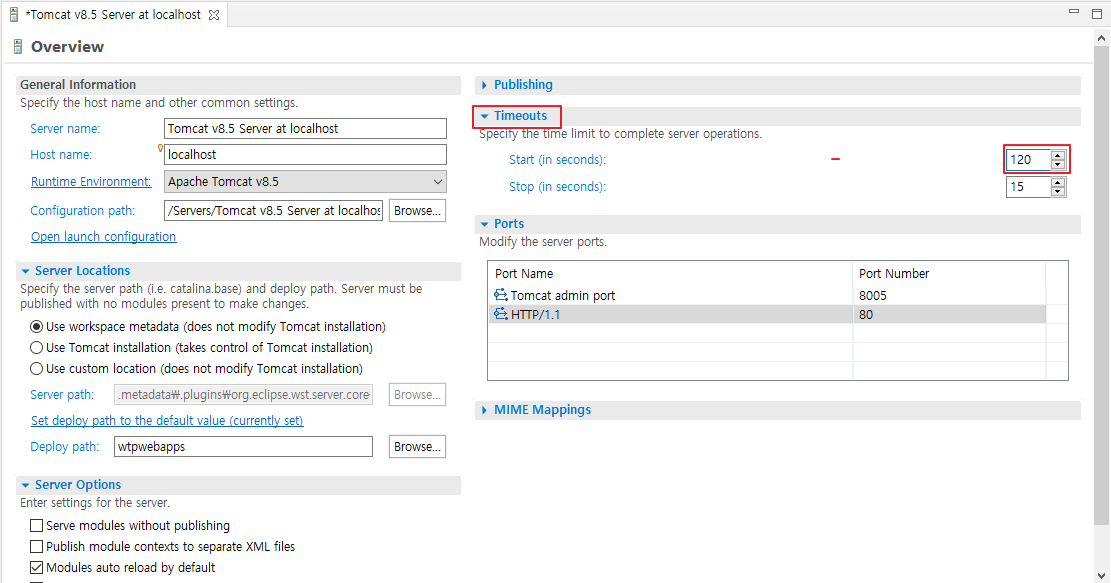Enable Serve modules without publishing
The width and height of the screenshot is (1111, 583).
[36, 526]
